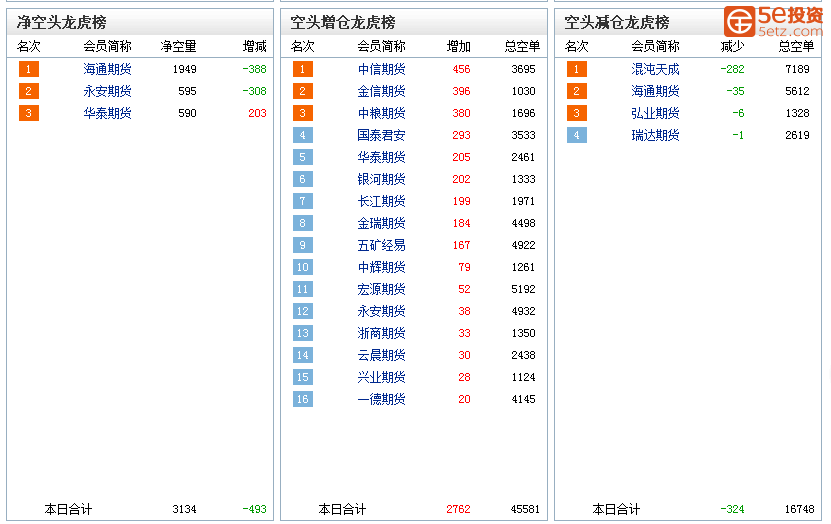Screen dimensions: 831x524
Task: Click 净空量 column header
Action: pos(179,47)
